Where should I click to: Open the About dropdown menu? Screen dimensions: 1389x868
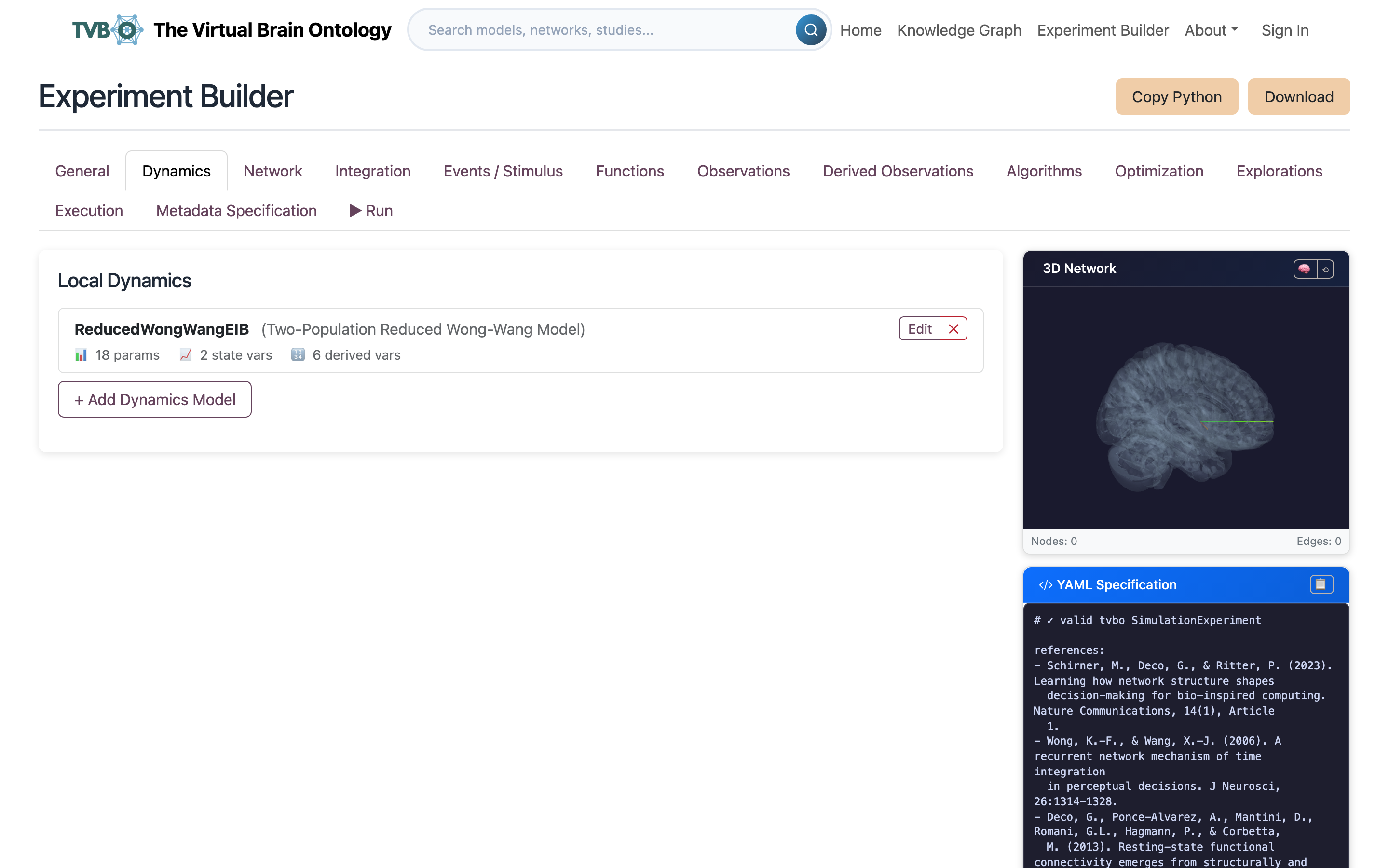(1211, 30)
